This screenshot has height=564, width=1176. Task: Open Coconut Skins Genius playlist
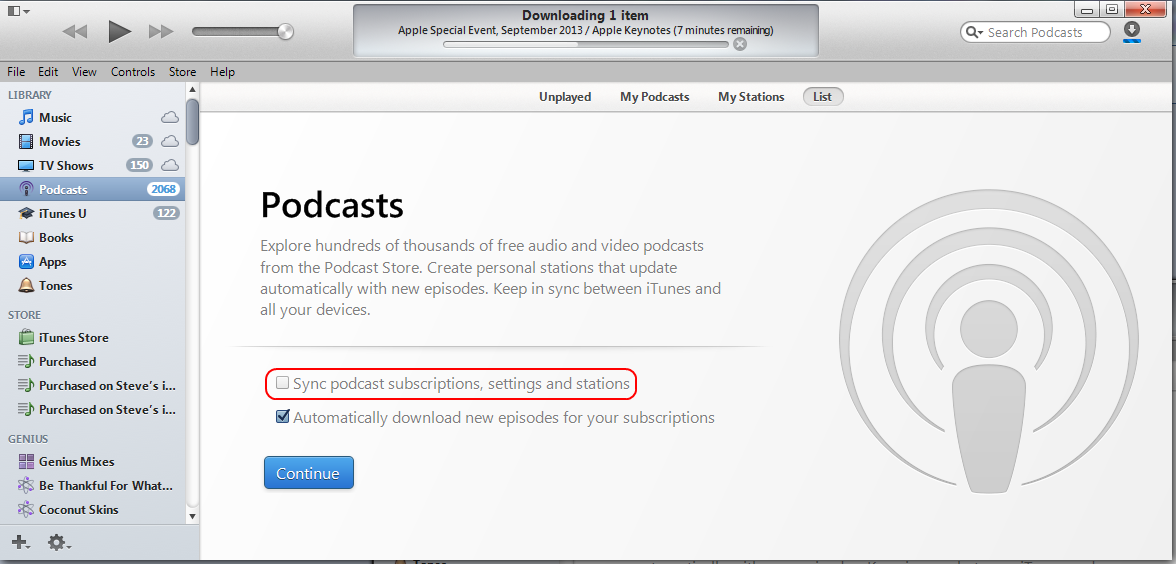click(92, 510)
